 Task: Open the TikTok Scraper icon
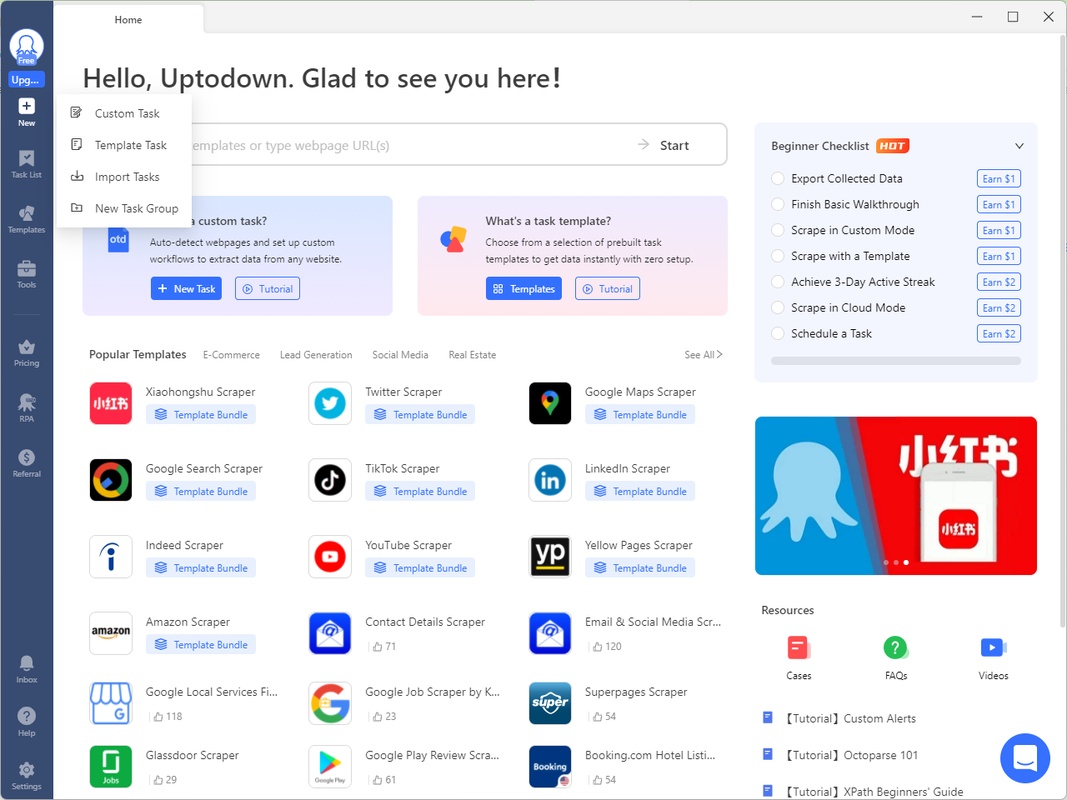click(x=330, y=480)
